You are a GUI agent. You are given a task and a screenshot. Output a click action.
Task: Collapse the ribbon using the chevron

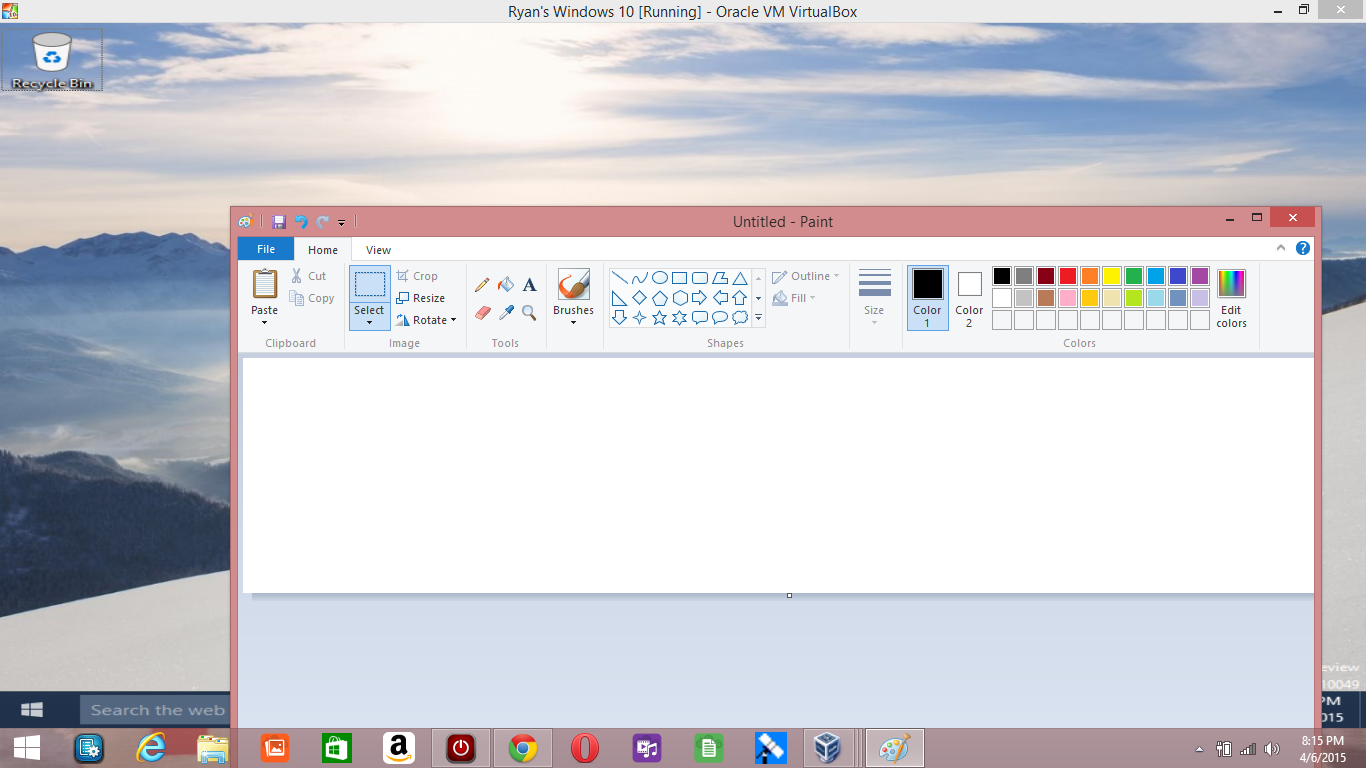[1281, 249]
